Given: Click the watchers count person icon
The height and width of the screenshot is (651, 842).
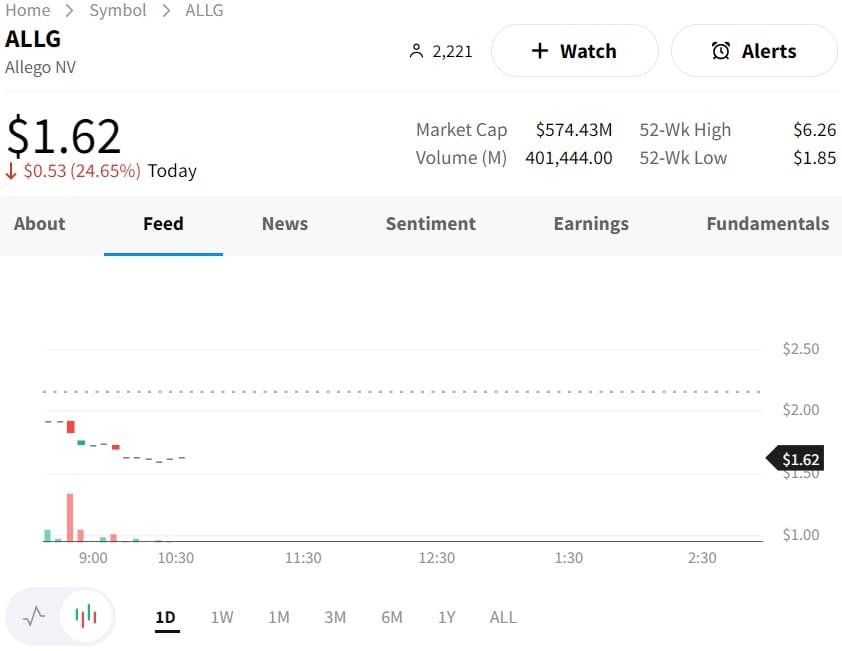Looking at the screenshot, I should (417, 51).
